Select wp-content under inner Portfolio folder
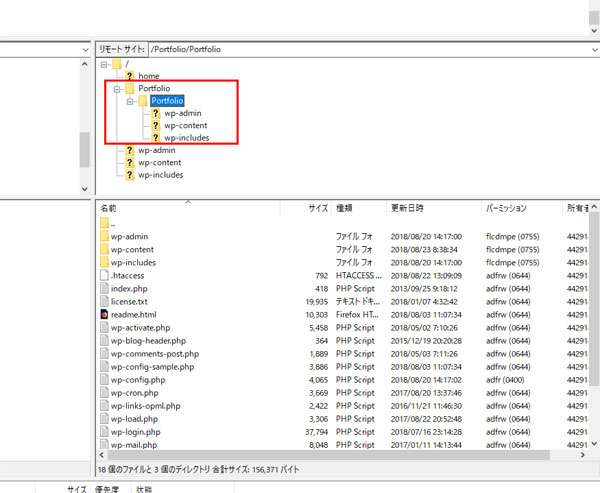This screenshot has height=493, width=600. (186, 126)
